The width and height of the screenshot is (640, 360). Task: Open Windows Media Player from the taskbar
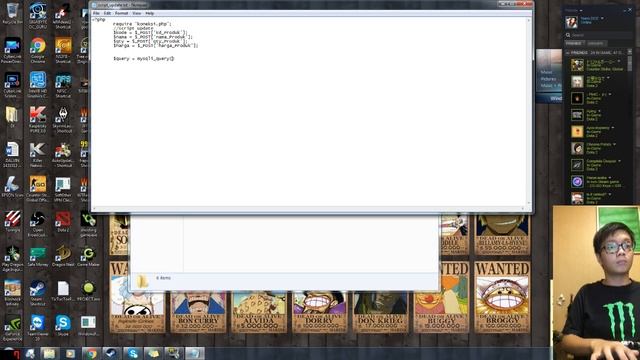click(70, 353)
